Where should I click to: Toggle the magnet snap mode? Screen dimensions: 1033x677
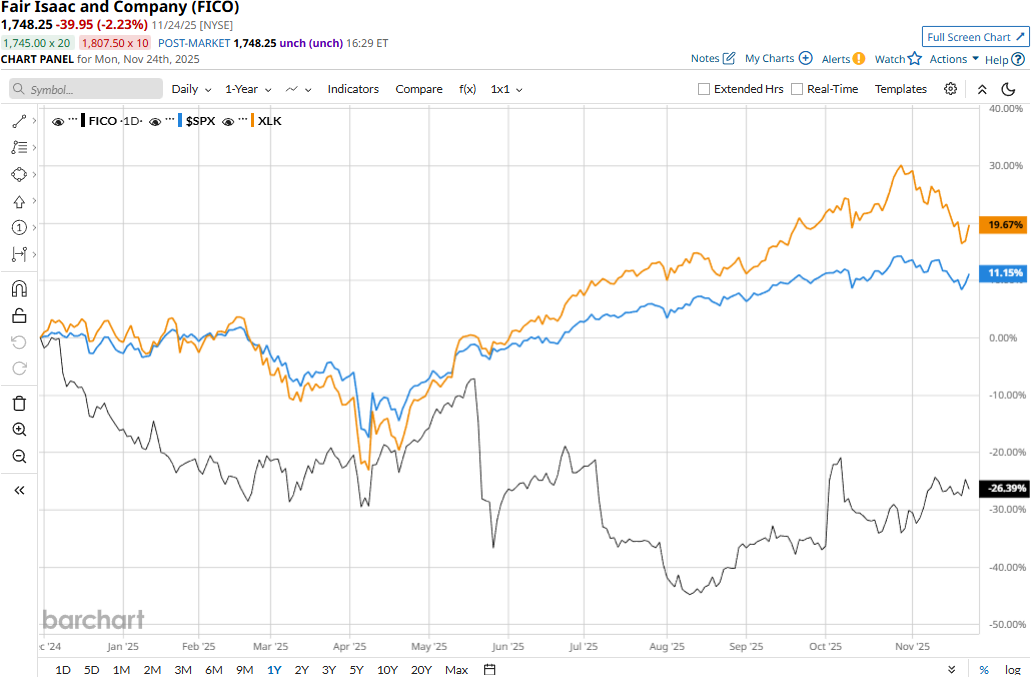pyautogui.click(x=19, y=288)
